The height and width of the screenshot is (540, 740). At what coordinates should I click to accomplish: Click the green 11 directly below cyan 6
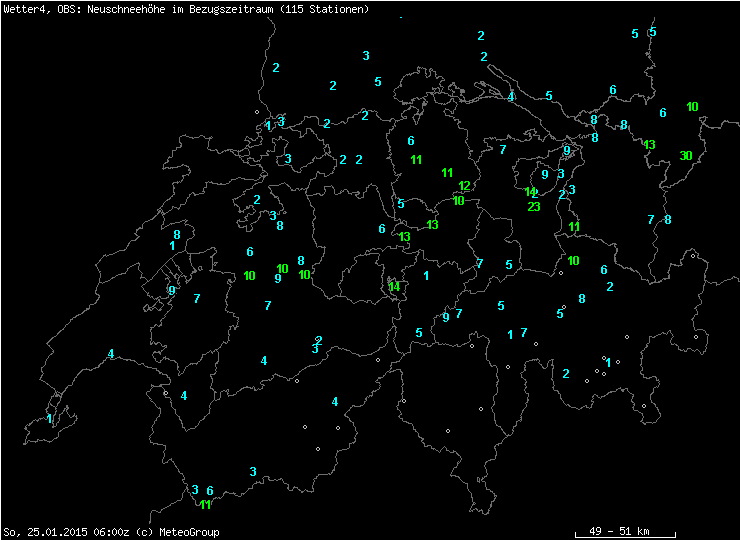[415, 160]
